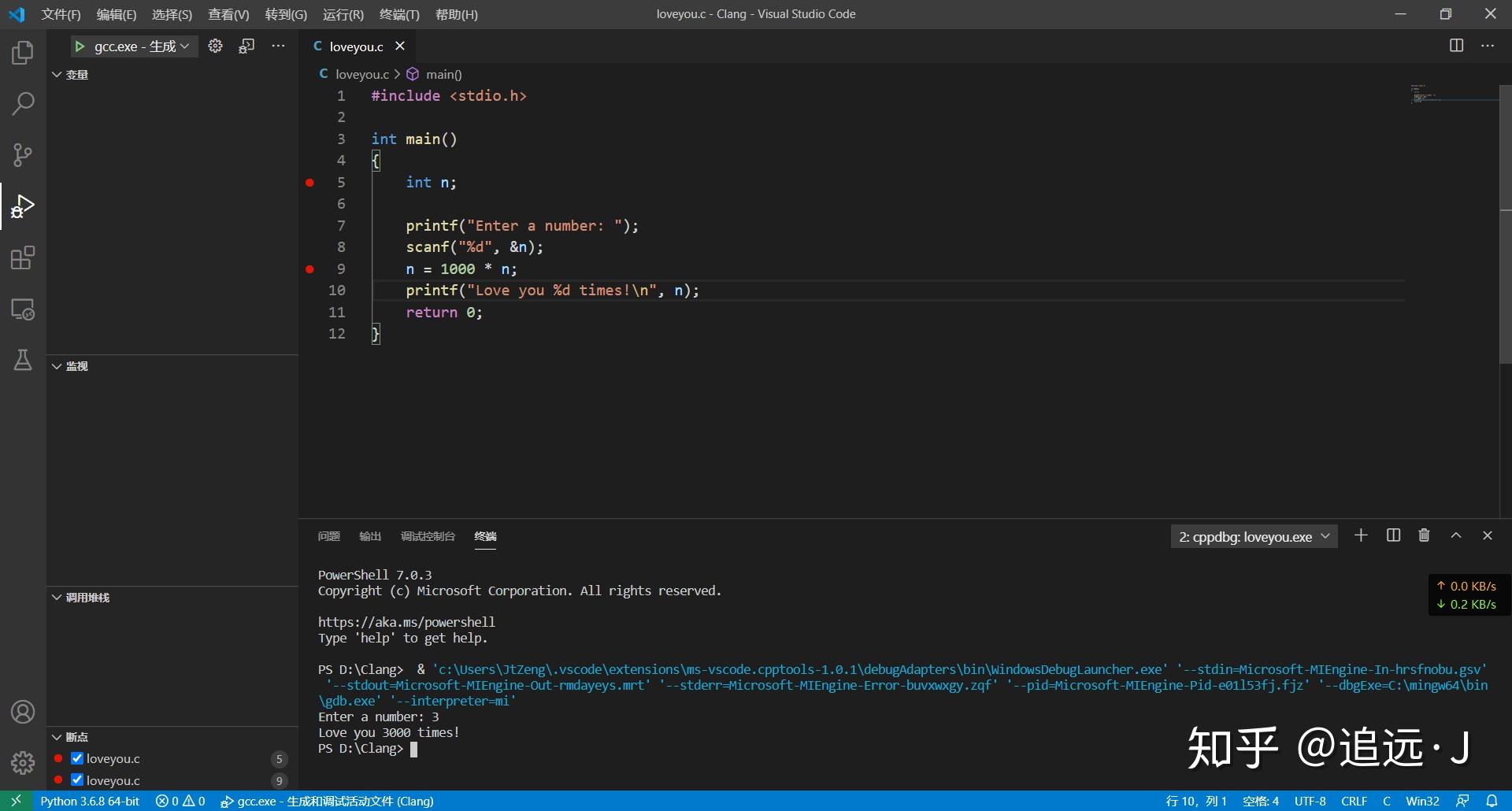Kill the terminal using the trash icon
Image resolution: width=1512 pixels, height=811 pixels.
click(1423, 535)
